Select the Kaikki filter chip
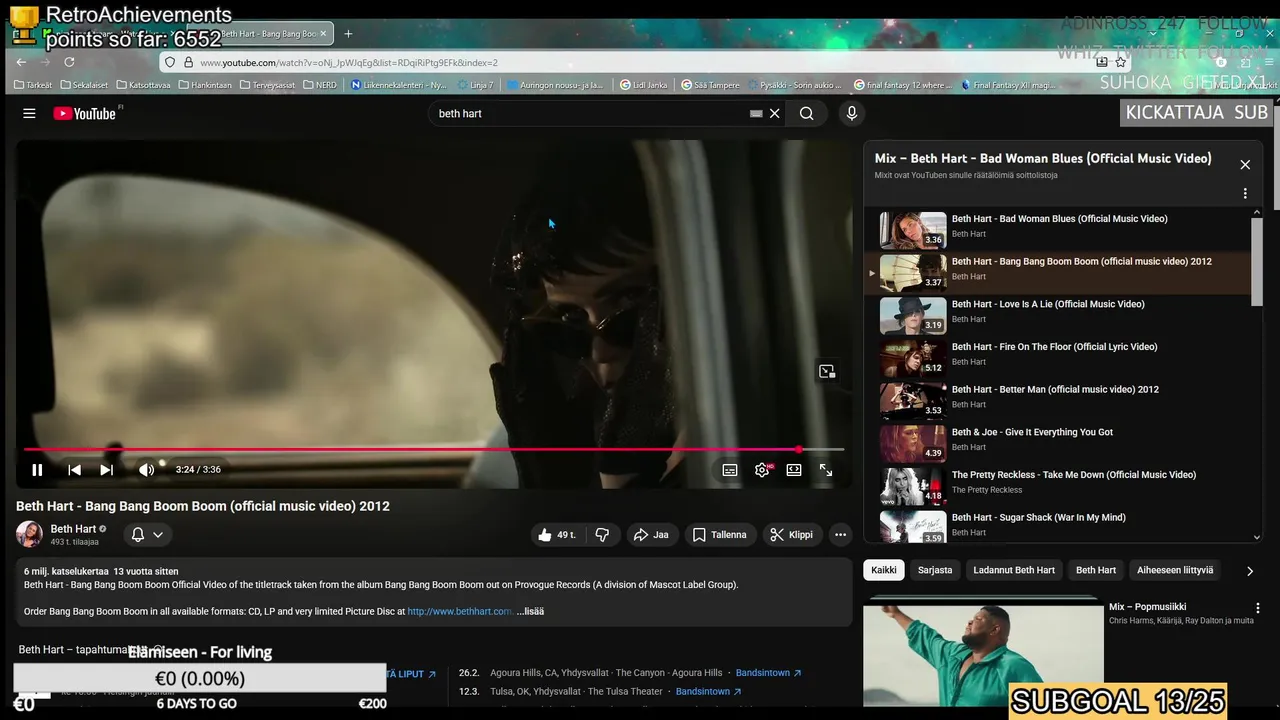 click(884, 570)
